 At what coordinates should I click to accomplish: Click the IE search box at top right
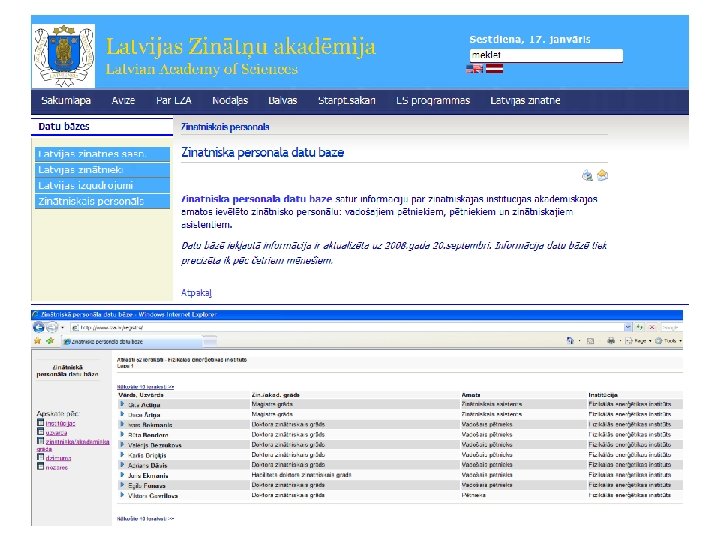point(671,327)
